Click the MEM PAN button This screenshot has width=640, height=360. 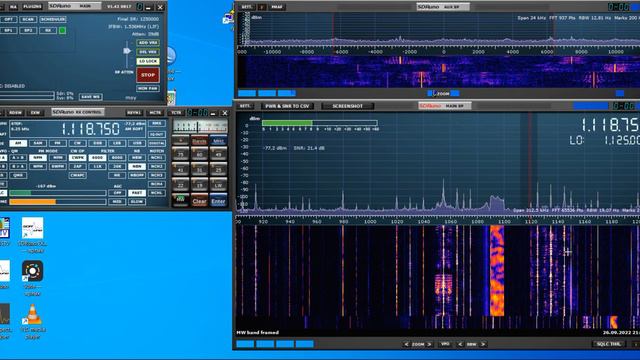(148, 88)
